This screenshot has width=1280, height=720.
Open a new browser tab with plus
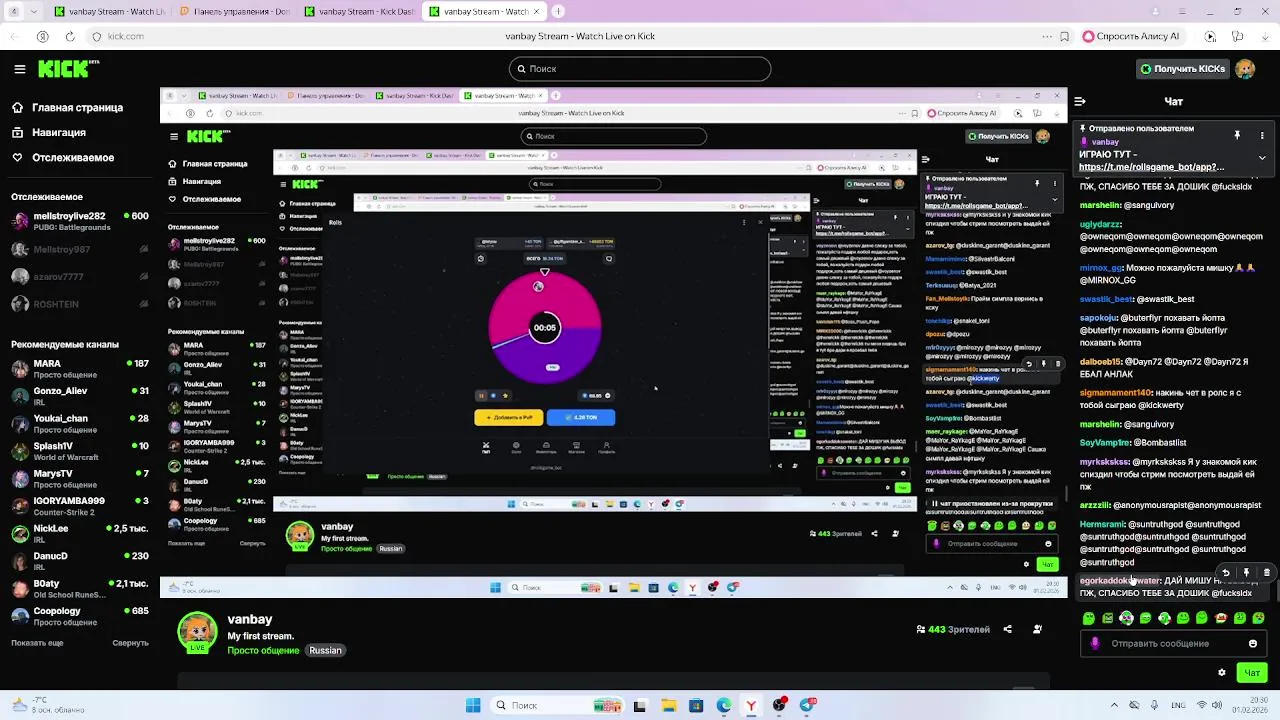click(558, 12)
